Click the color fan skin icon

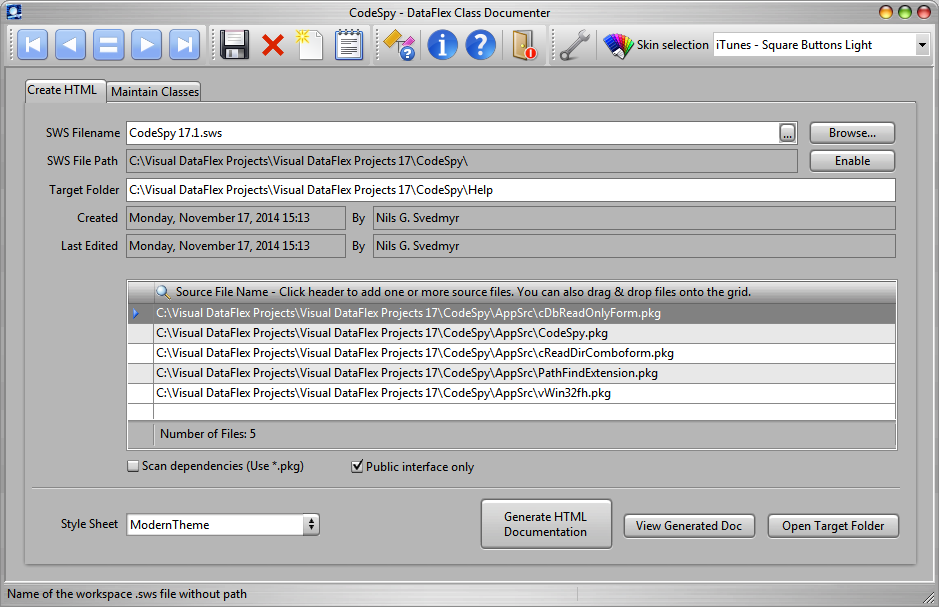pos(618,45)
